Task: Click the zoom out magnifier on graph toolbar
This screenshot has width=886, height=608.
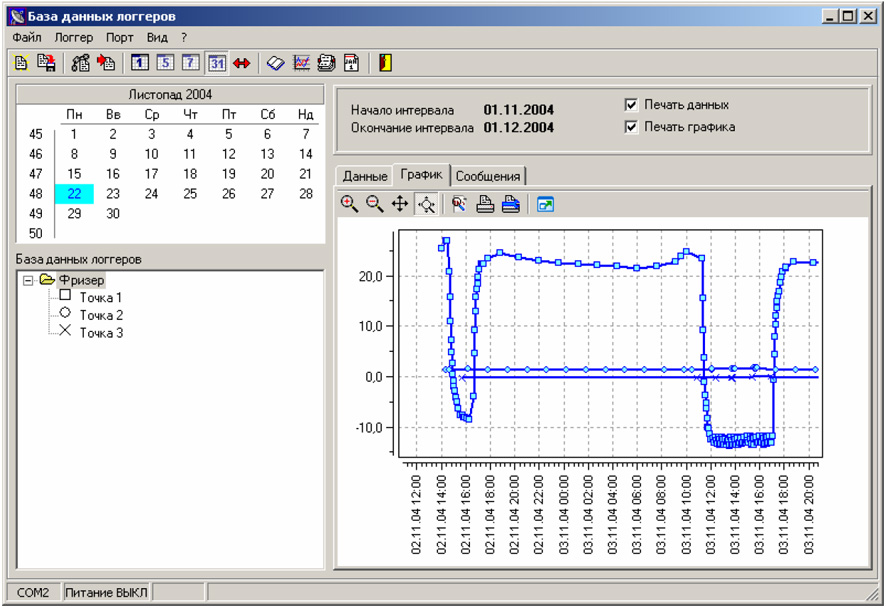Action: tap(375, 204)
